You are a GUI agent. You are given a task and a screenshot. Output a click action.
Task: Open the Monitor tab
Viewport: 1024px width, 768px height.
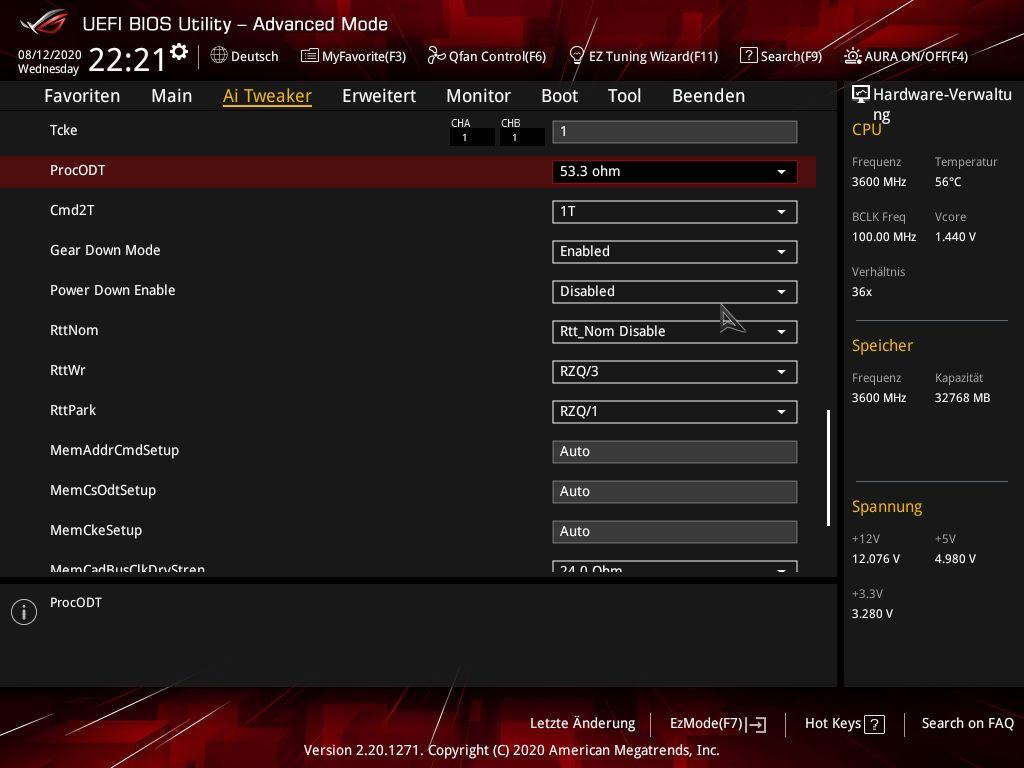[478, 96]
